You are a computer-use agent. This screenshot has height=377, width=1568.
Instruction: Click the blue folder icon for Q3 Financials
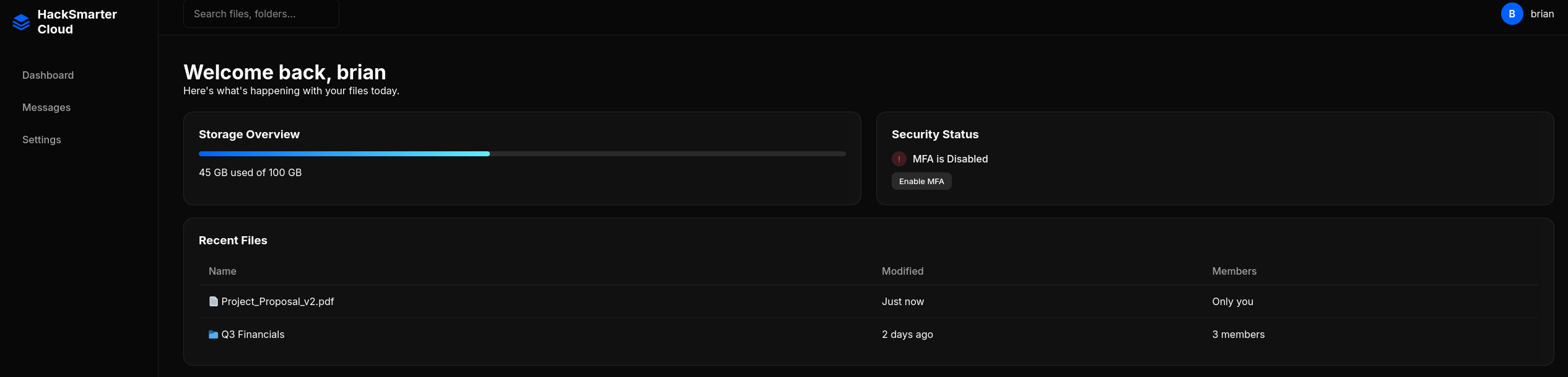pyautogui.click(x=214, y=334)
